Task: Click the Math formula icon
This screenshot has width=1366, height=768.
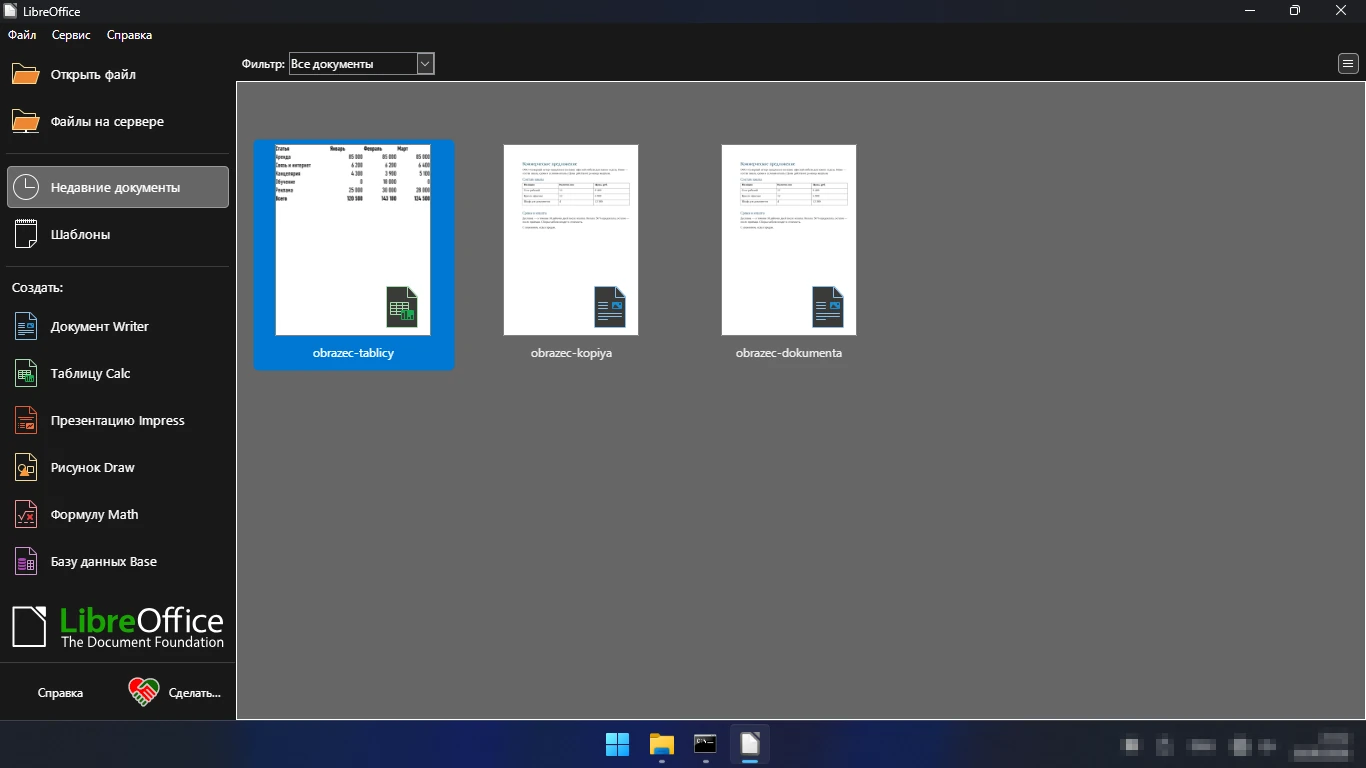Action: click(26, 514)
